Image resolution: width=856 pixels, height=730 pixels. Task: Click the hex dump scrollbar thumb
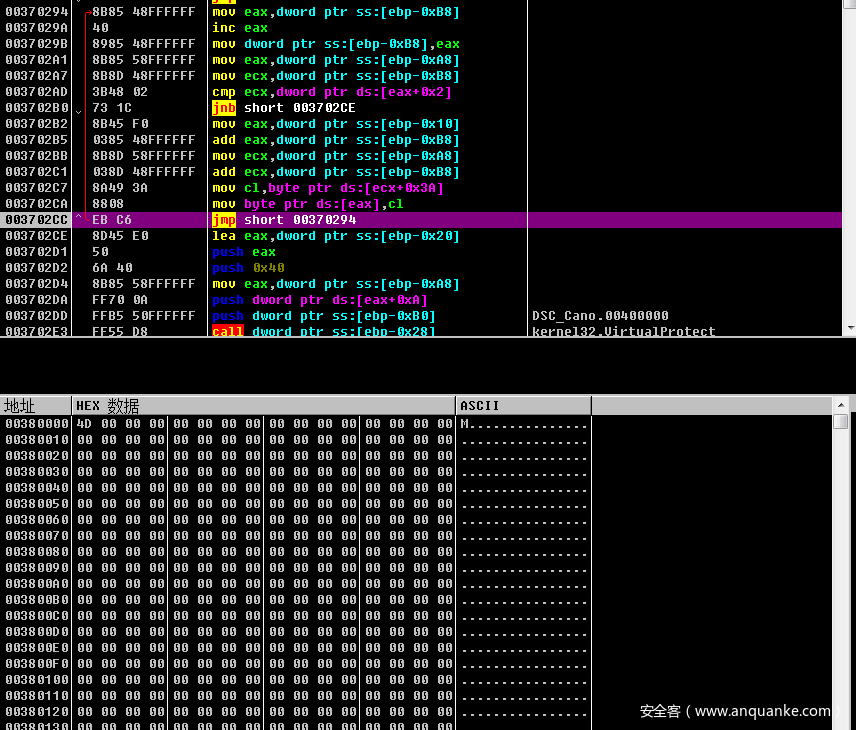click(840, 422)
